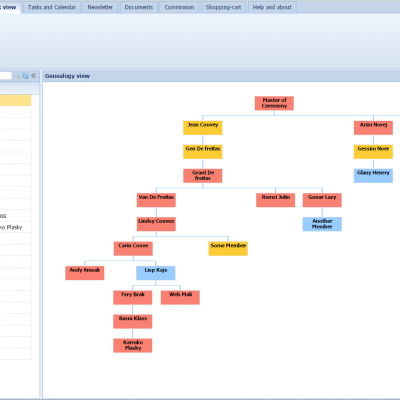Click the magnifier search icon
The width and height of the screenshot is (400, 400).
tap(17, 76)
